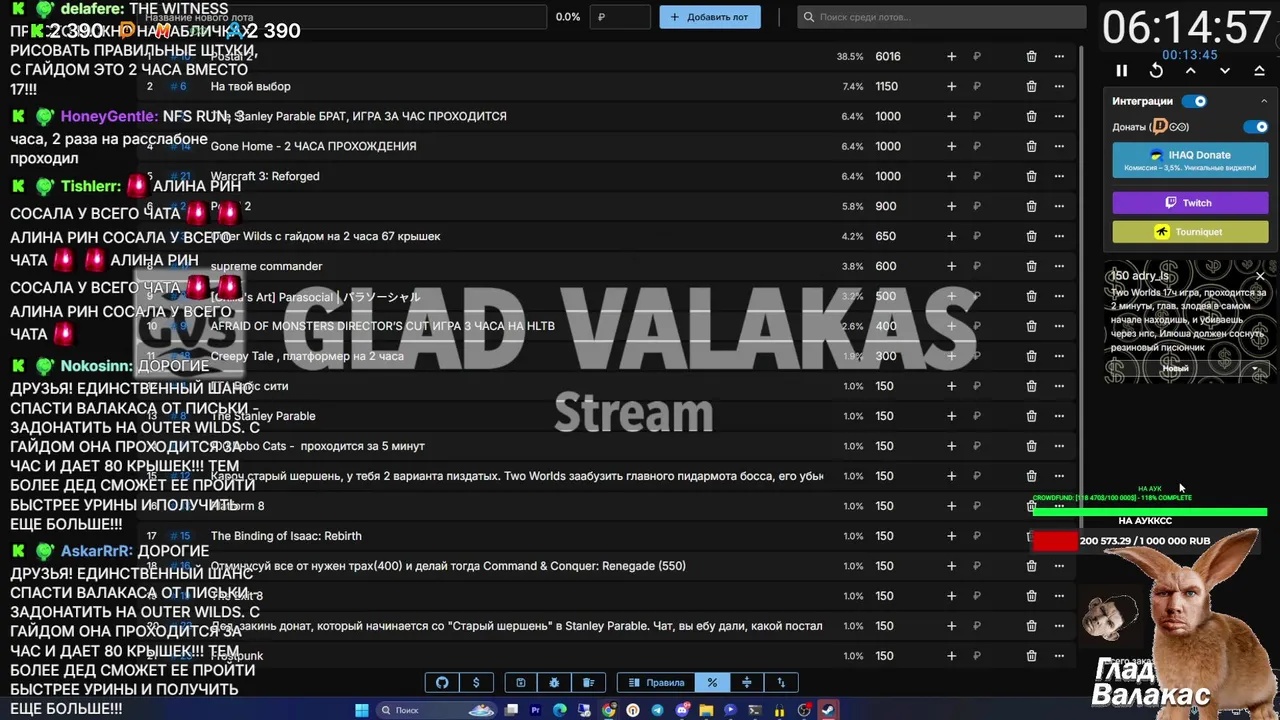Screen dimensions: 1280x720
Task: Delete the Command & Conquer: Renegade lot
Action: pos(1031,567)
